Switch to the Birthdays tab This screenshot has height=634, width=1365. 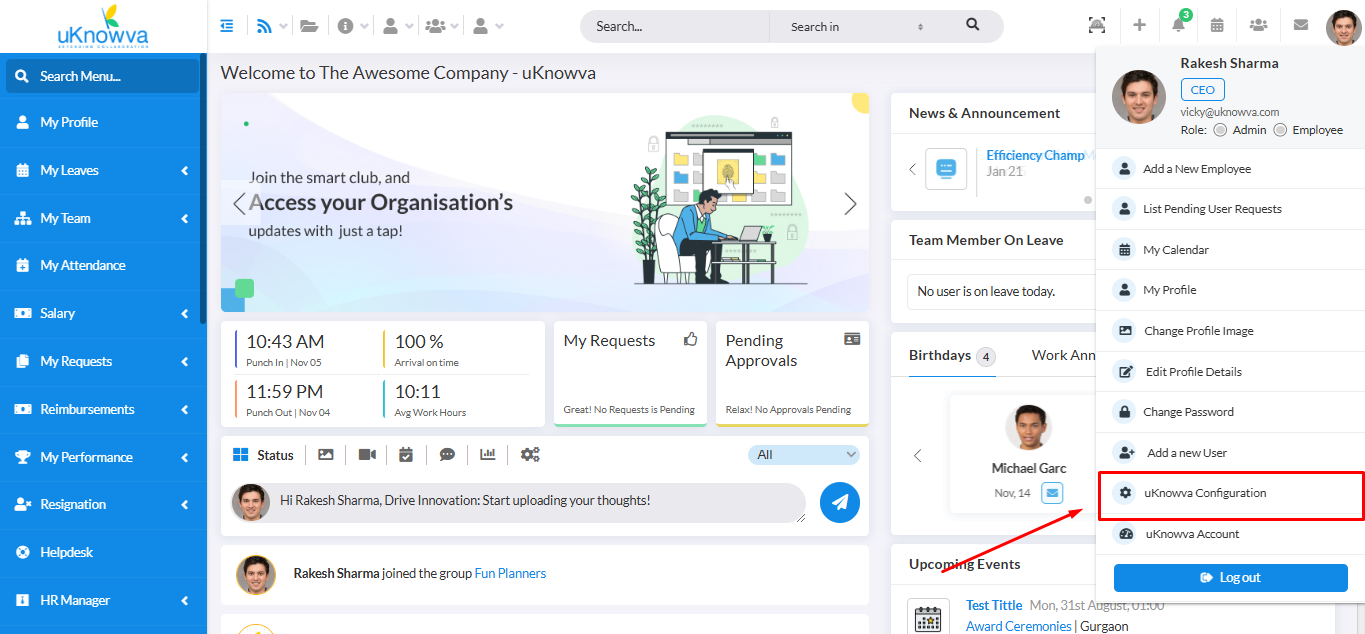point(951,356)
